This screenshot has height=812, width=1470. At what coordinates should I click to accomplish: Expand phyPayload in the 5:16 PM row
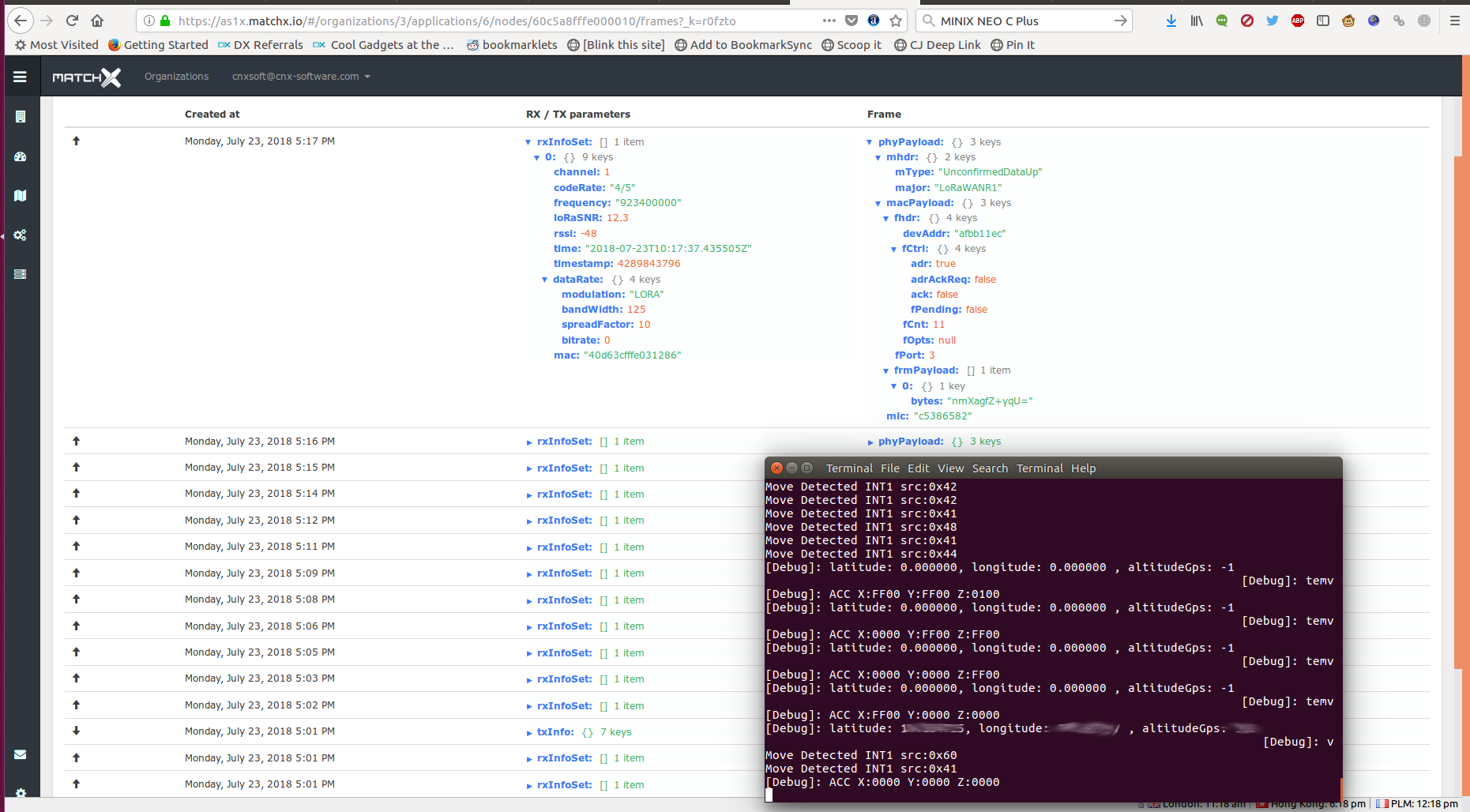[870, 442]
